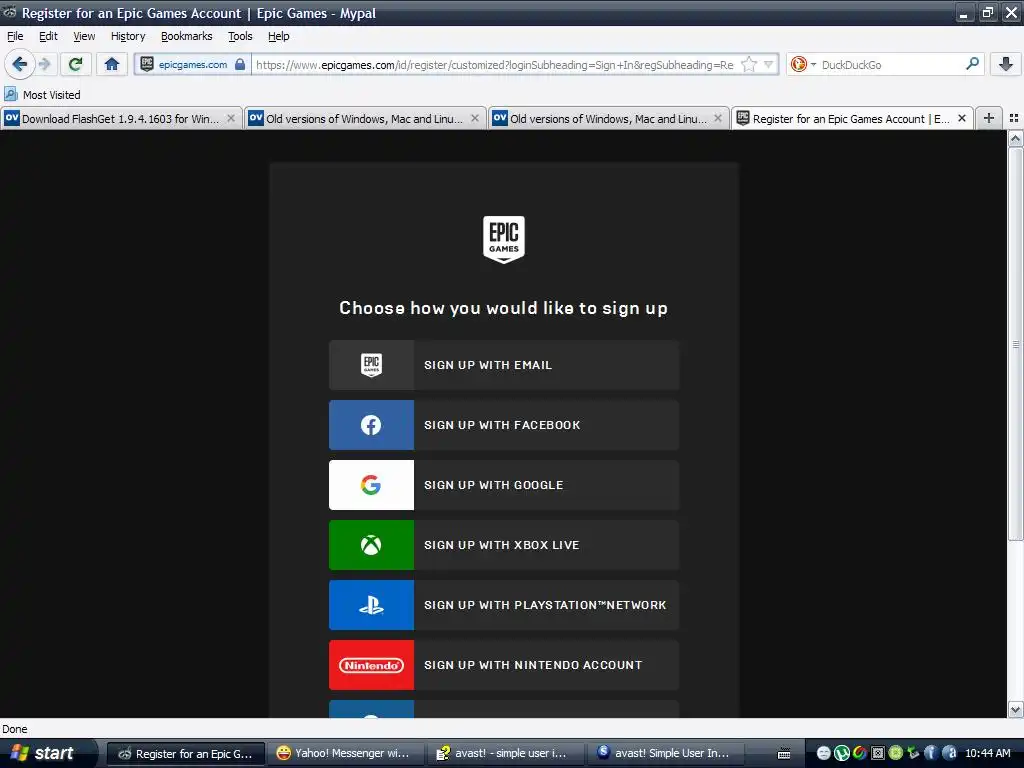The image size is (1024, 768).
Task: Click the browser Back arrow button
Action: (20, 64)
